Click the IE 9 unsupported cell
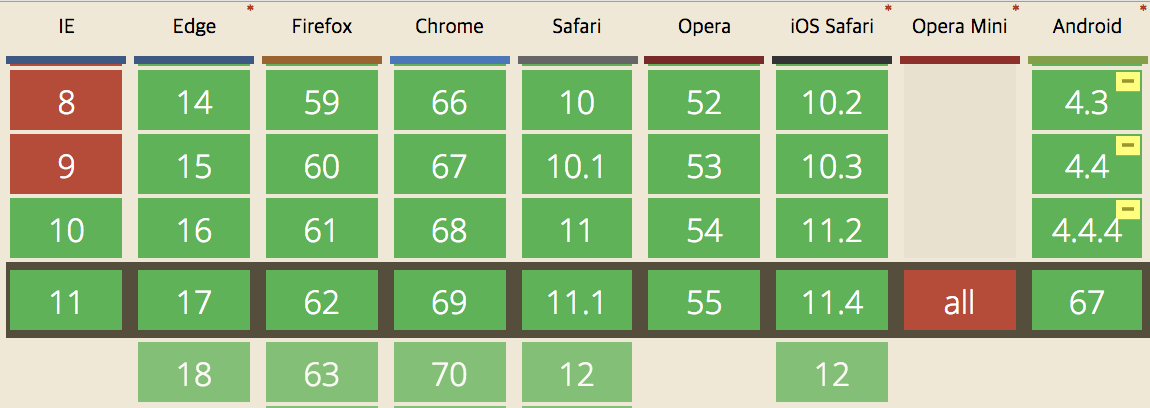This screenshot has height=408, width=1150. pyautogui.click(x=66, y=164)
